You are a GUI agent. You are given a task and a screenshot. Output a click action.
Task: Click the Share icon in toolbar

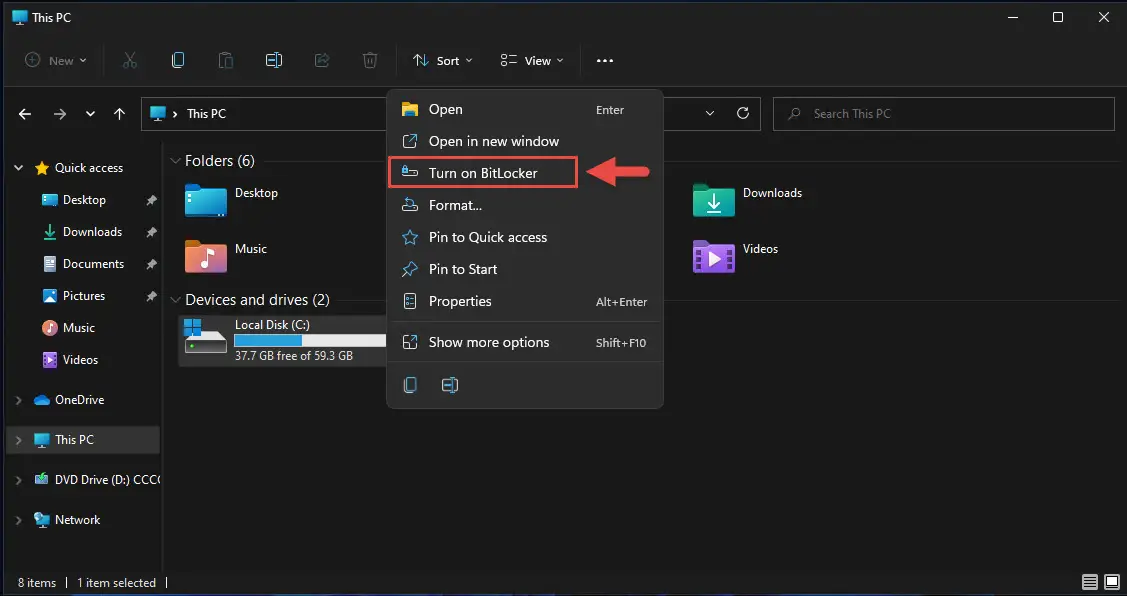coord(322,60)
